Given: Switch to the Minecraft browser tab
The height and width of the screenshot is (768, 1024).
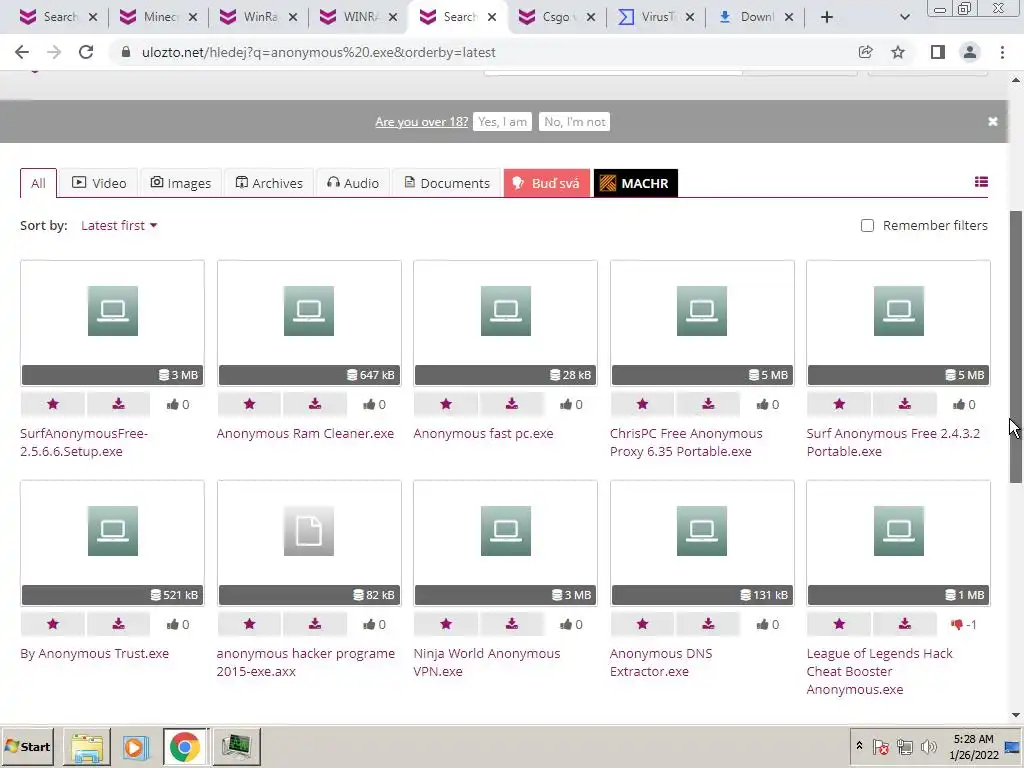Looking at the screenshot, I should point(159,17).
